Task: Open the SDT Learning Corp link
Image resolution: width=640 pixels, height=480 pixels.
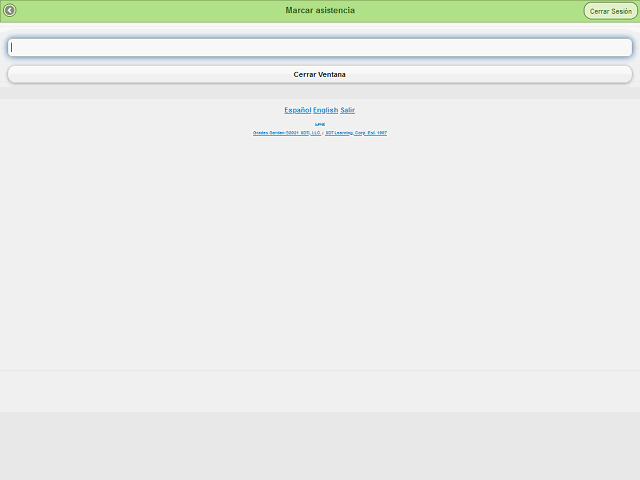Action: click(356, 133)
